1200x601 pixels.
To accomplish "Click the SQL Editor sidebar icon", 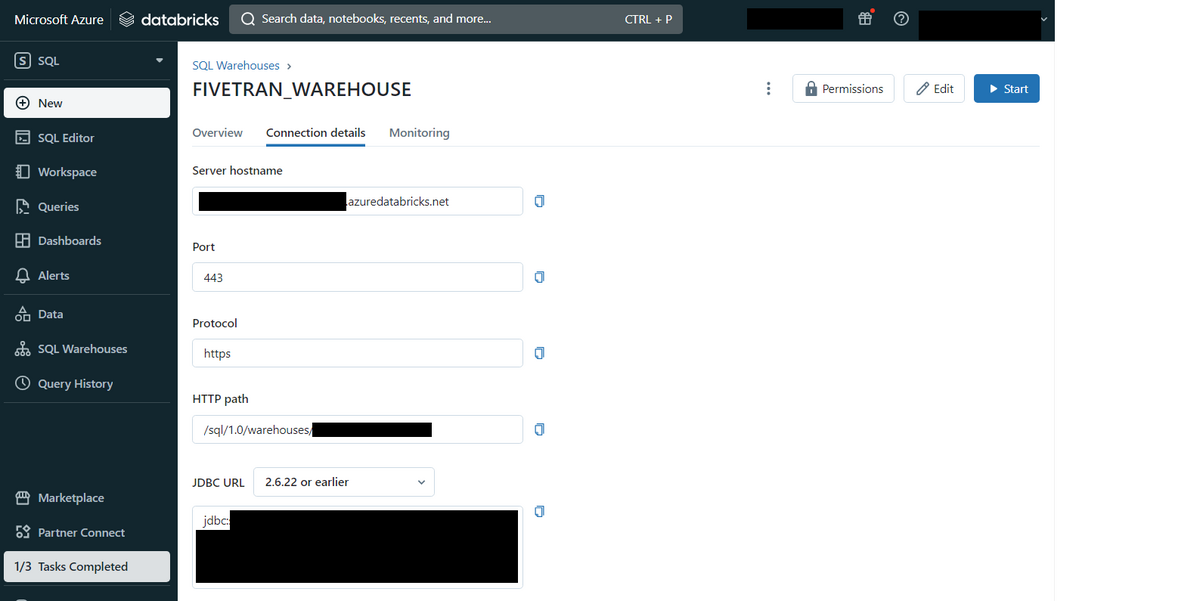I will (x=22, y=138).
